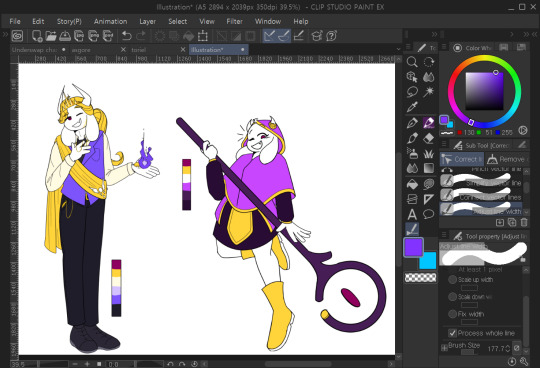Select the Eyedropper tool

point(412,107)
